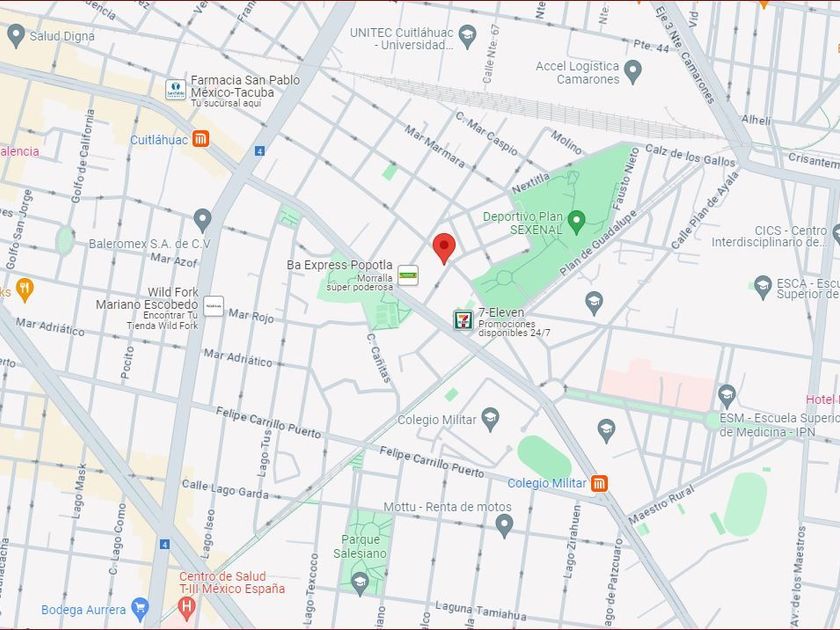Select the Salud Digna map pin
This screenshot has height=630, width=840.
click(x=16, y=36)
